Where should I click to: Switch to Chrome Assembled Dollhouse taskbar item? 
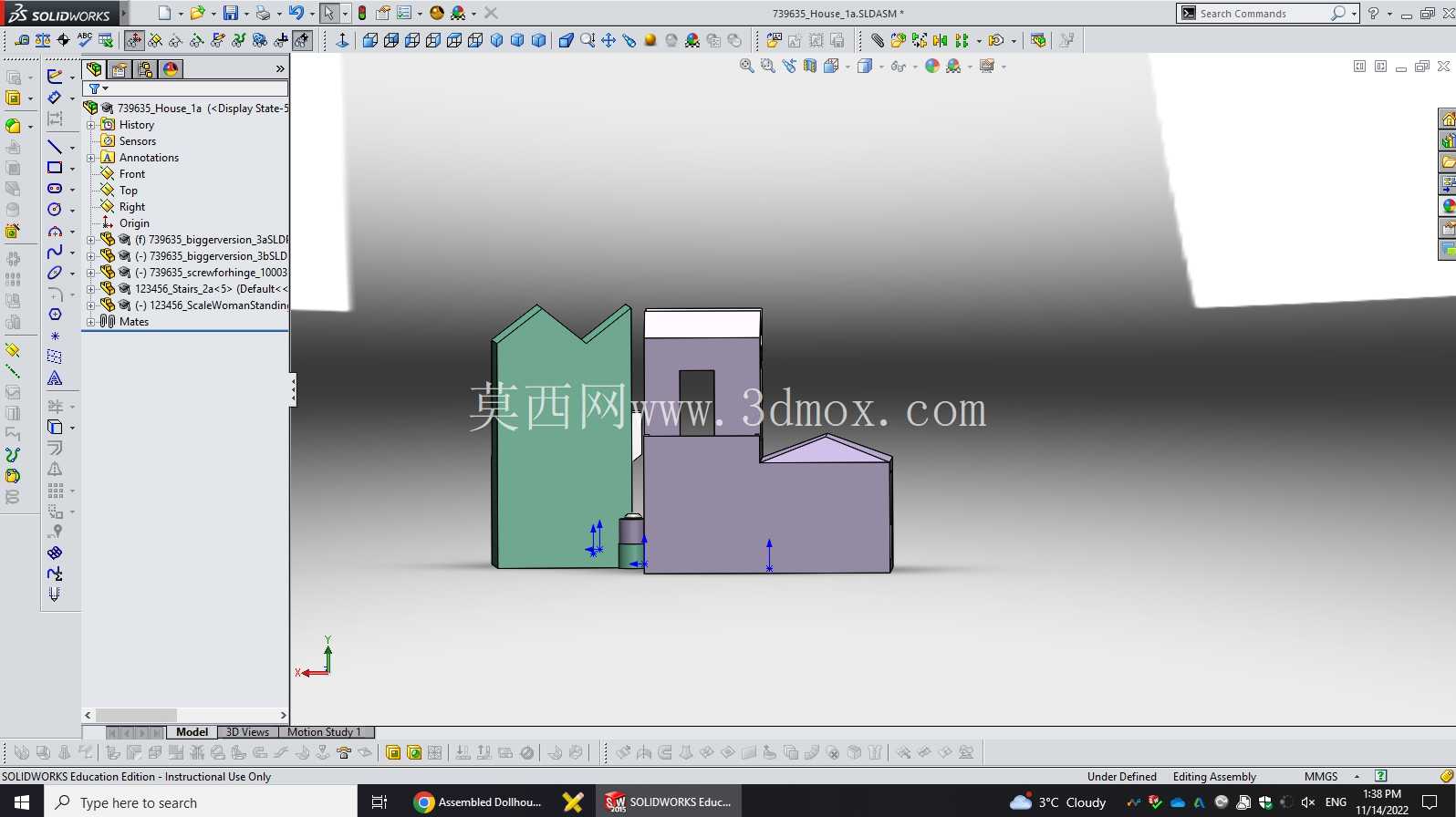point(478,801)
